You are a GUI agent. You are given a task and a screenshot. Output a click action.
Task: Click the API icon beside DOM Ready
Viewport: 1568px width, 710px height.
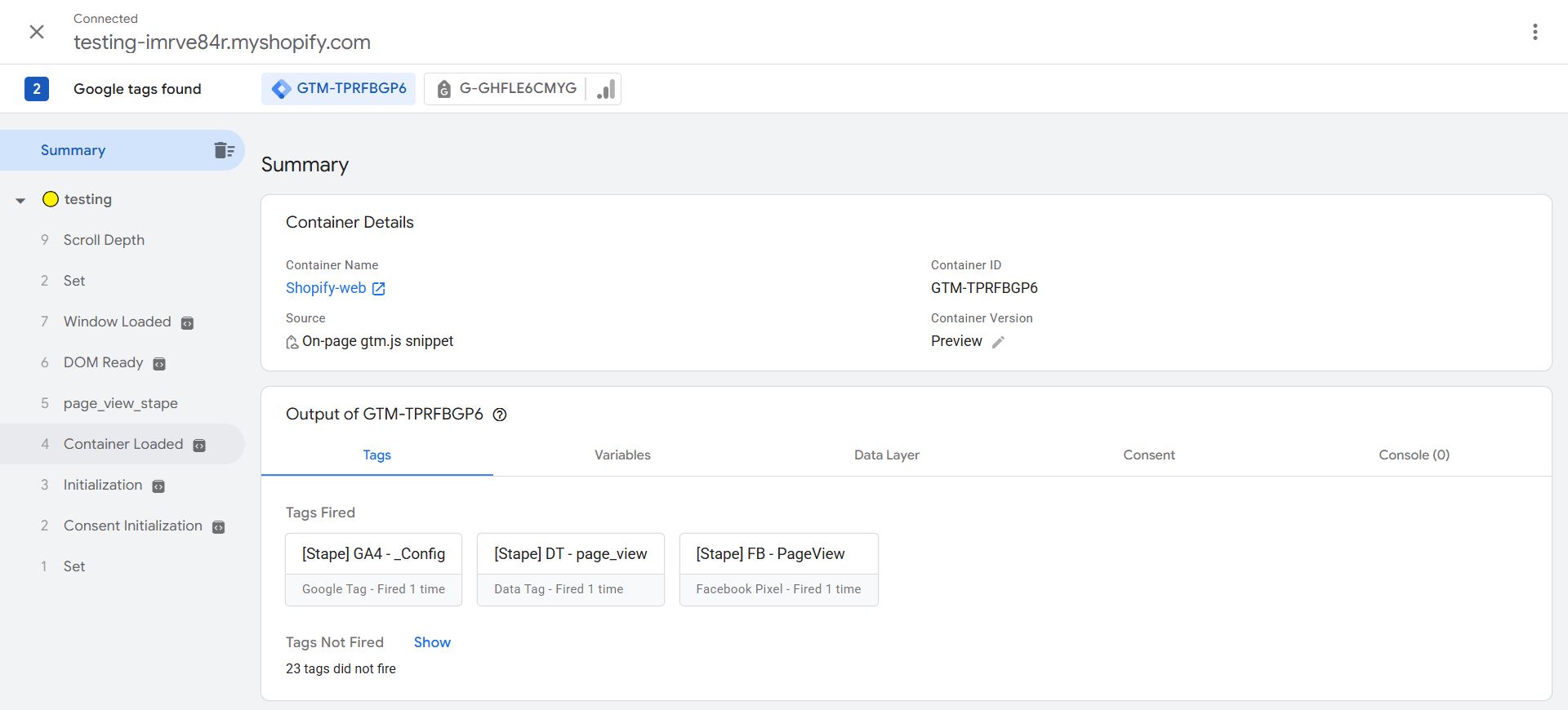pos(159,363)
